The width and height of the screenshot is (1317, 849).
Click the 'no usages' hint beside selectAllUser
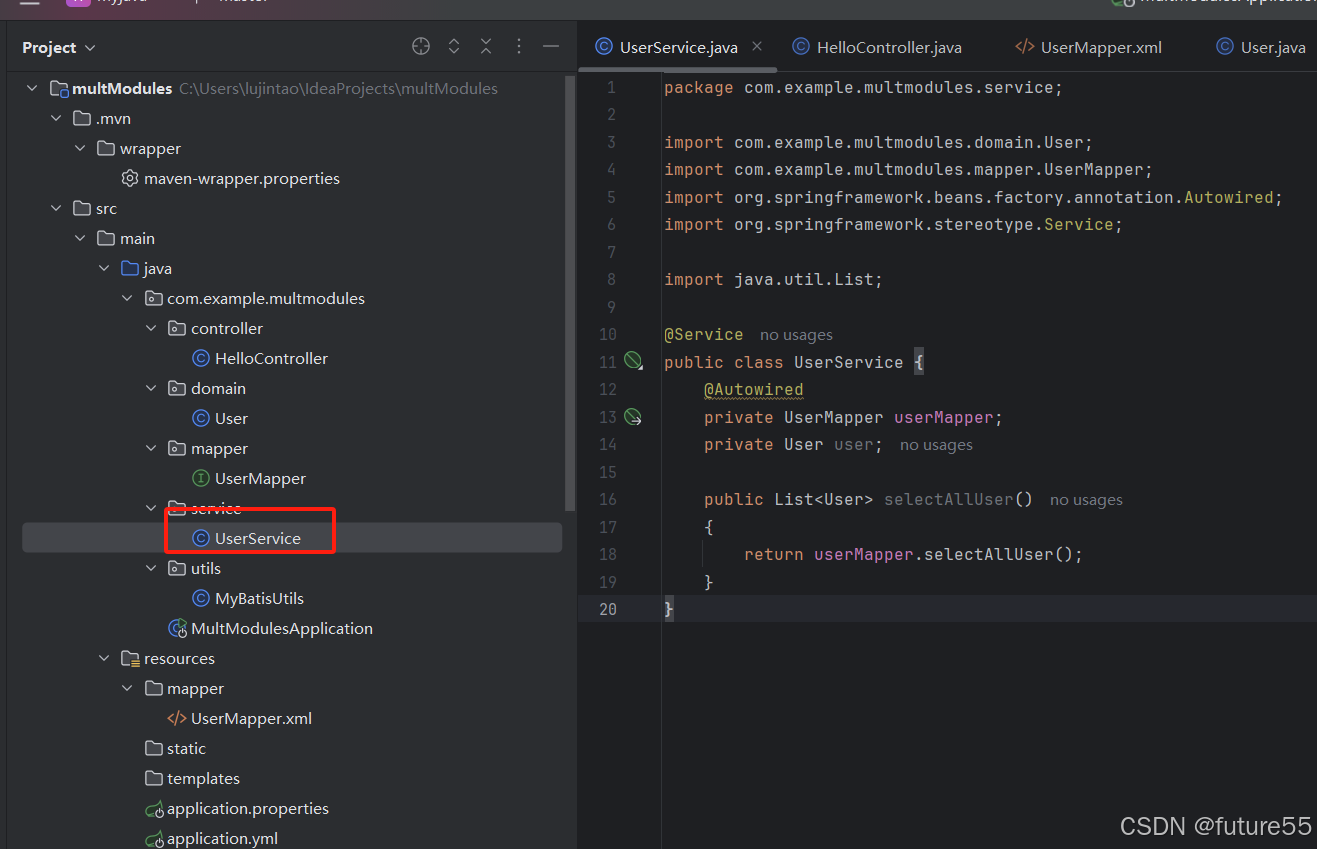click(1086, 499)
